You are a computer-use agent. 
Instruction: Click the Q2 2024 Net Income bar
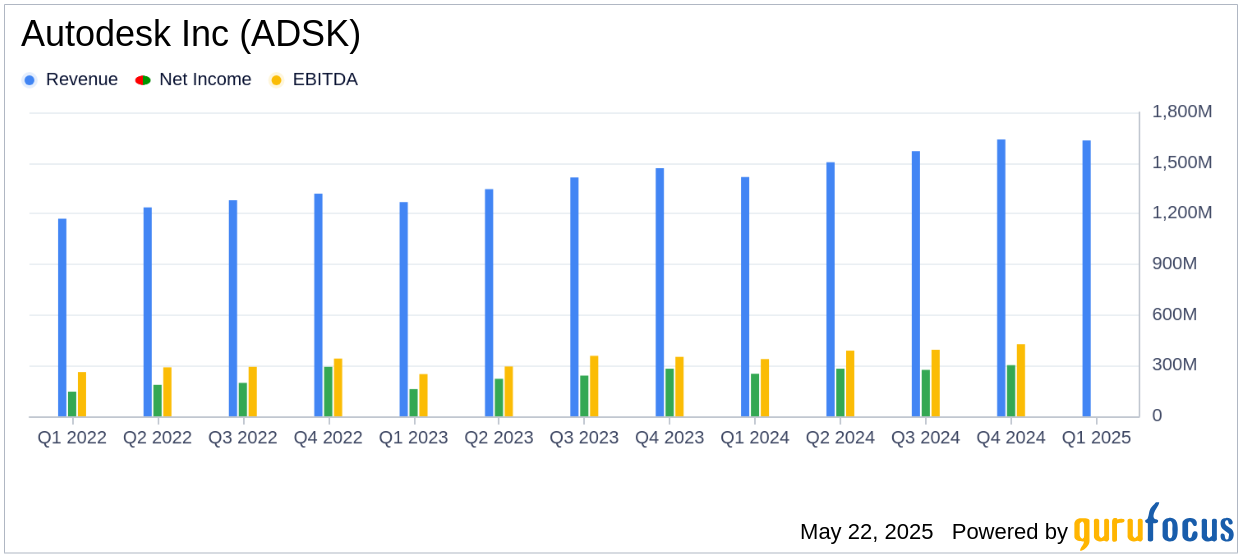click(840, 393)
